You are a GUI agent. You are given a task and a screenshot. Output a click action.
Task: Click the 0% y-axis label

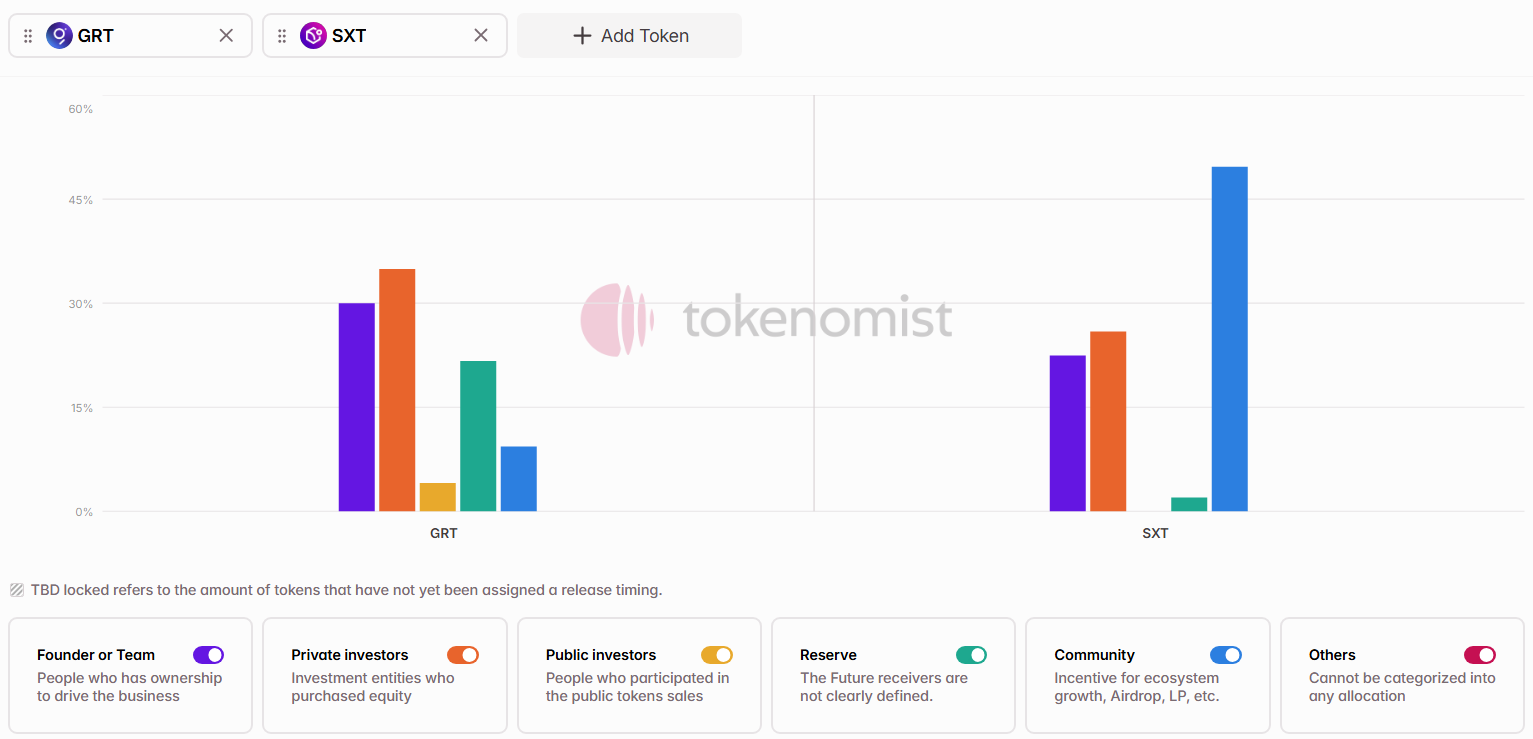point(83,512)
